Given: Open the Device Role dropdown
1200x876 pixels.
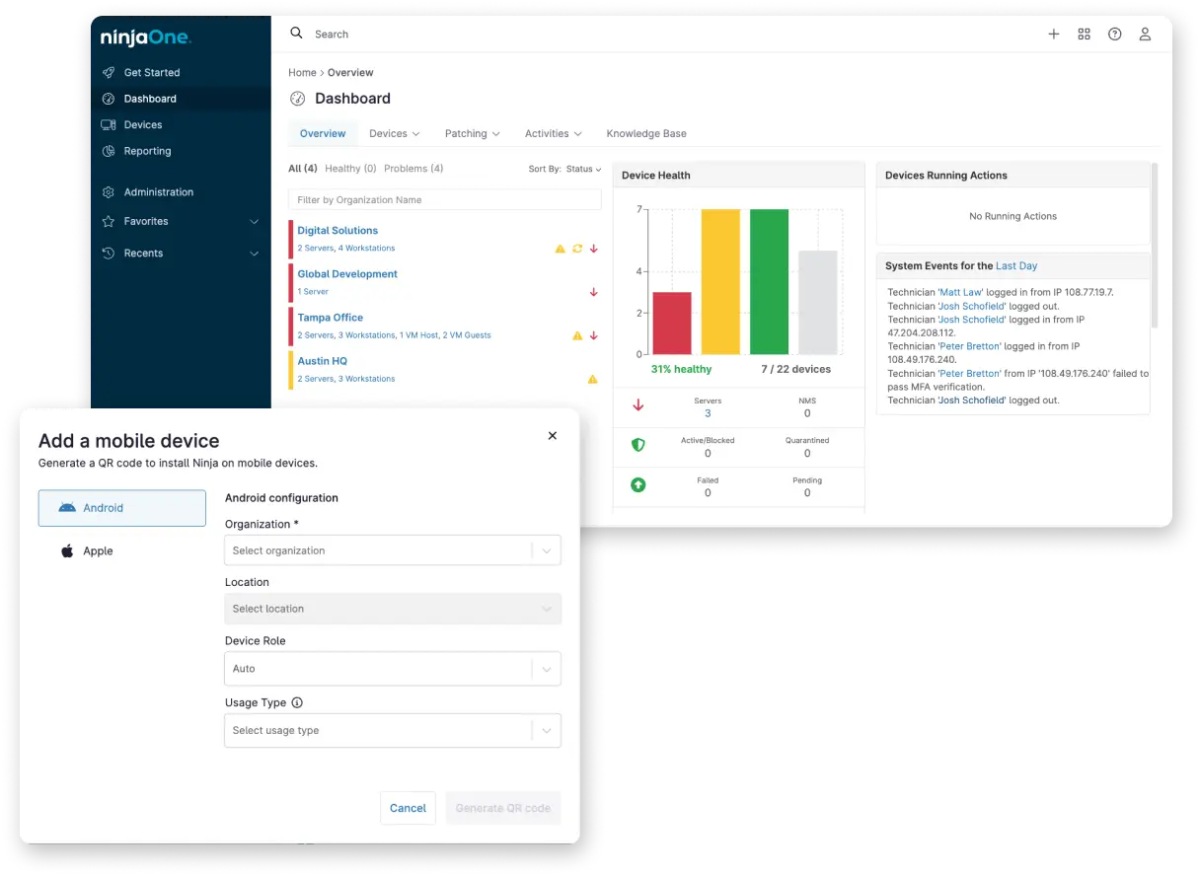Looking at the screenshot, I should (x=393, y=669).
